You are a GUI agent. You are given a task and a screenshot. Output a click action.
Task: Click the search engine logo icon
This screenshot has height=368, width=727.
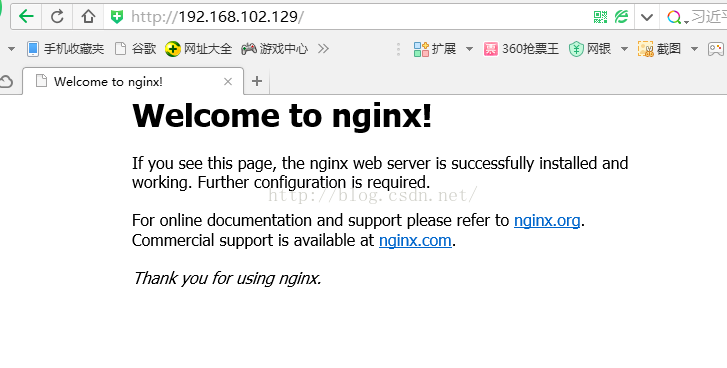click(674, 18)
